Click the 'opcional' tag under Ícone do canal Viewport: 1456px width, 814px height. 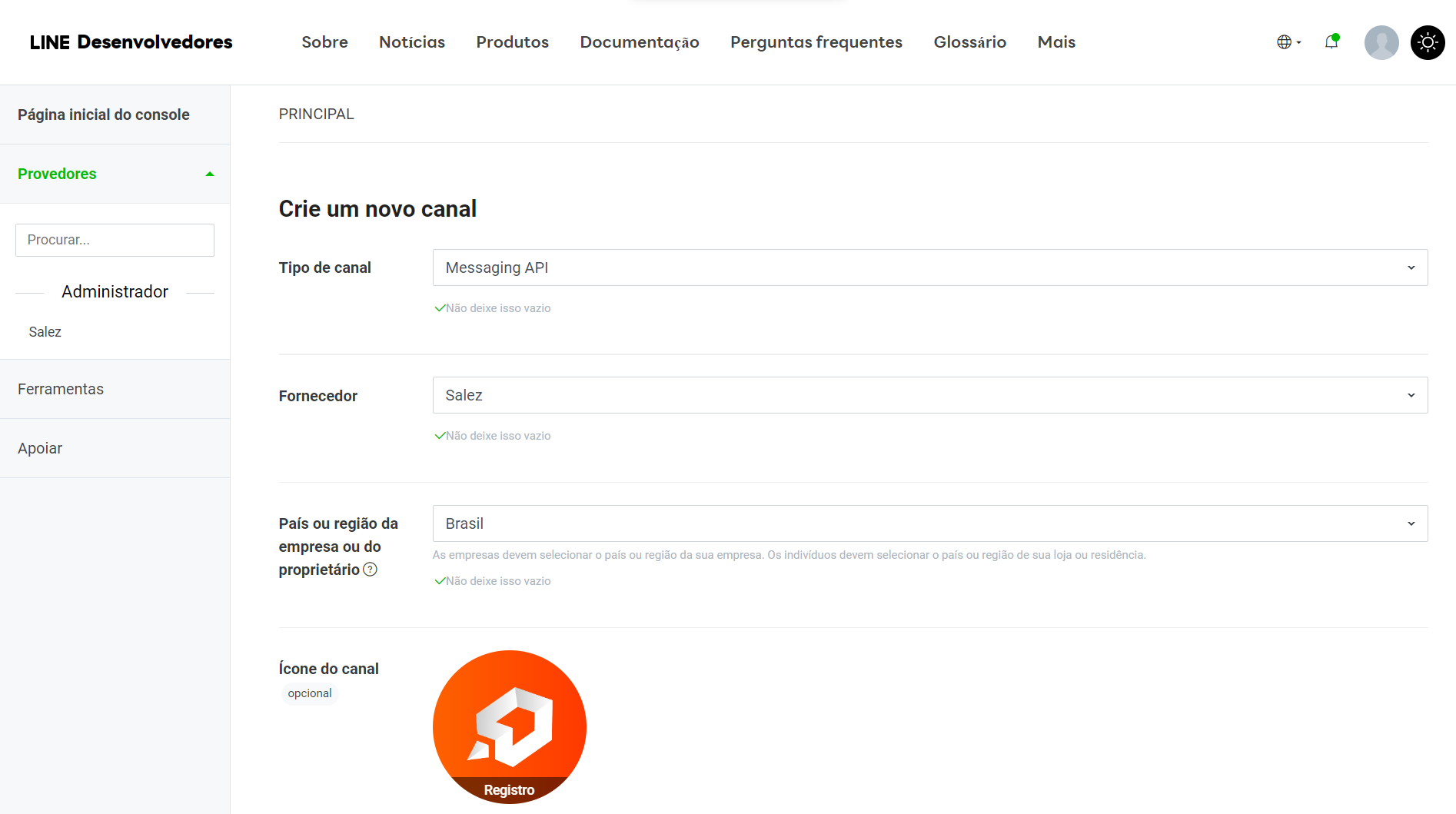tap(310, 693)
